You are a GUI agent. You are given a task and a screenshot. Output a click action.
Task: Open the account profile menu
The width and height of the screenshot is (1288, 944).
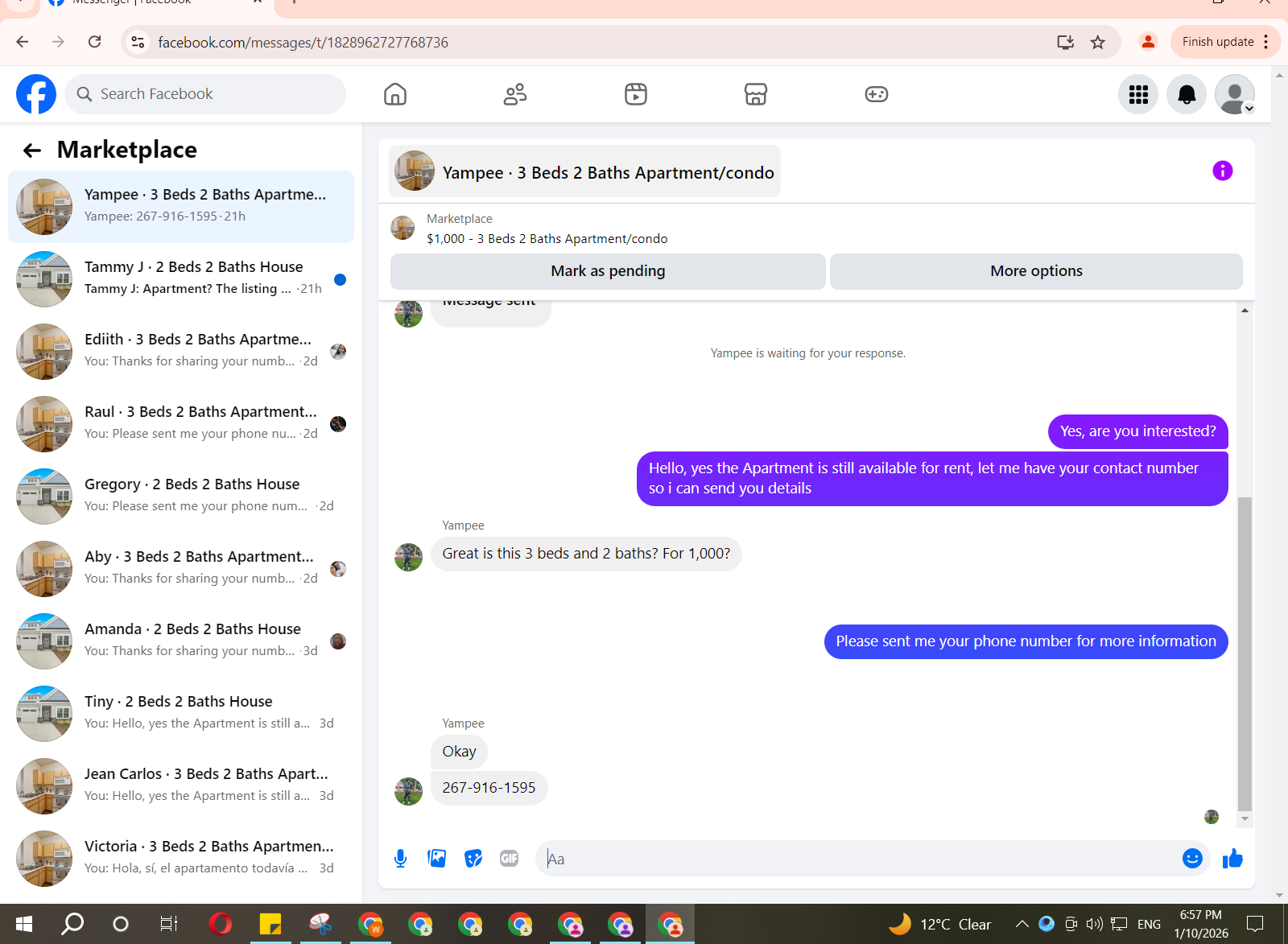1235,94
